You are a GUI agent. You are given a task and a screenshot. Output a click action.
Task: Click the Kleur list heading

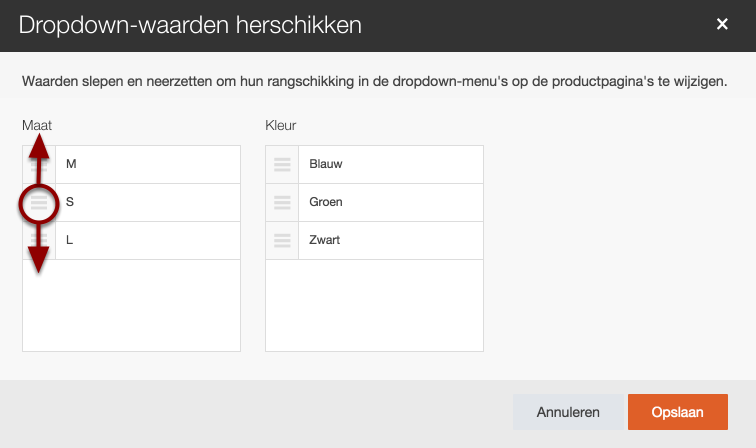pyautogui.click(x=280, y=125)
